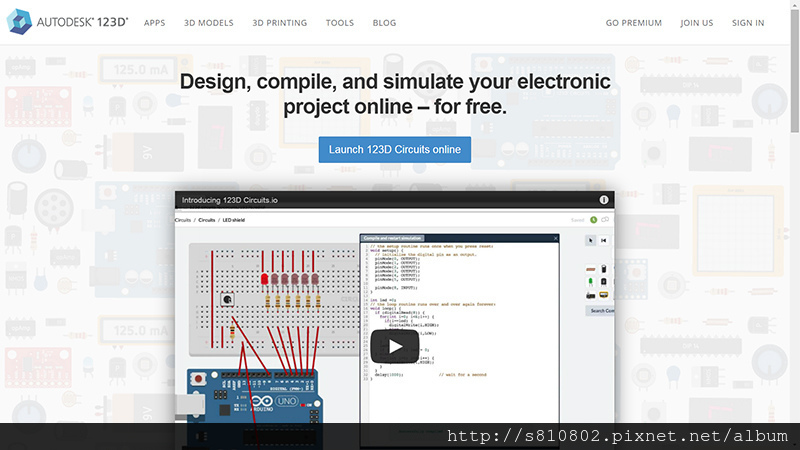Click the chat icon near Saved label
Screen dimensions: 800x450
605,220
